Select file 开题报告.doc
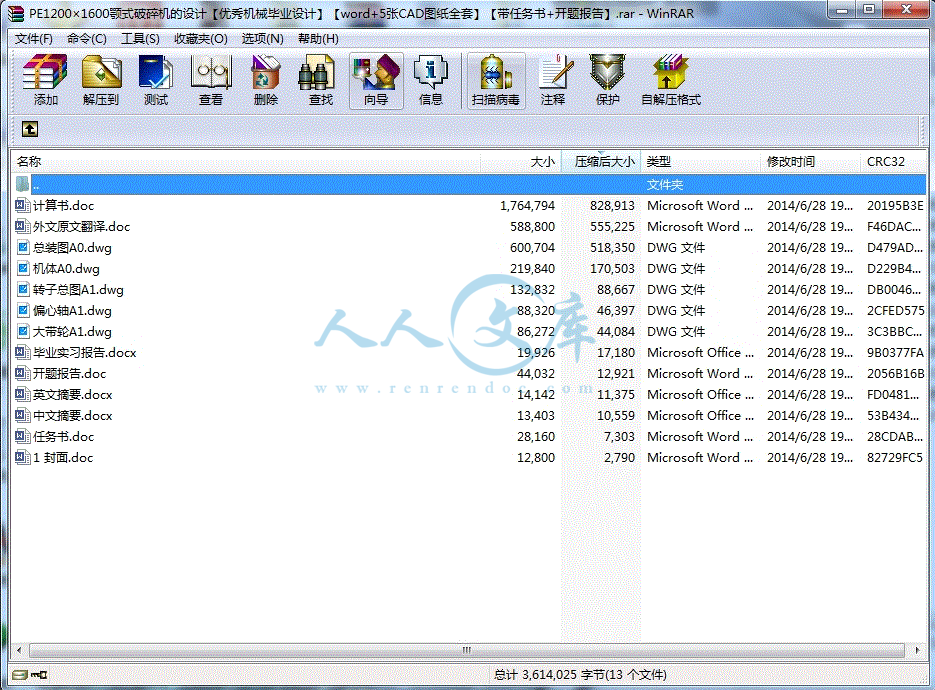 69,374
